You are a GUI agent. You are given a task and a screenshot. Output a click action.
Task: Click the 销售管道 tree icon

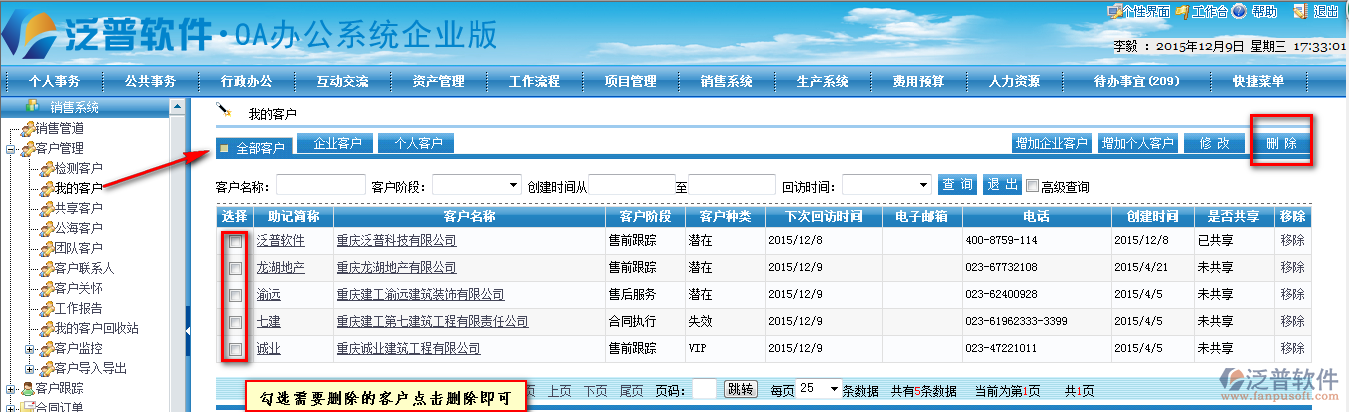click(x=27, y=128)
